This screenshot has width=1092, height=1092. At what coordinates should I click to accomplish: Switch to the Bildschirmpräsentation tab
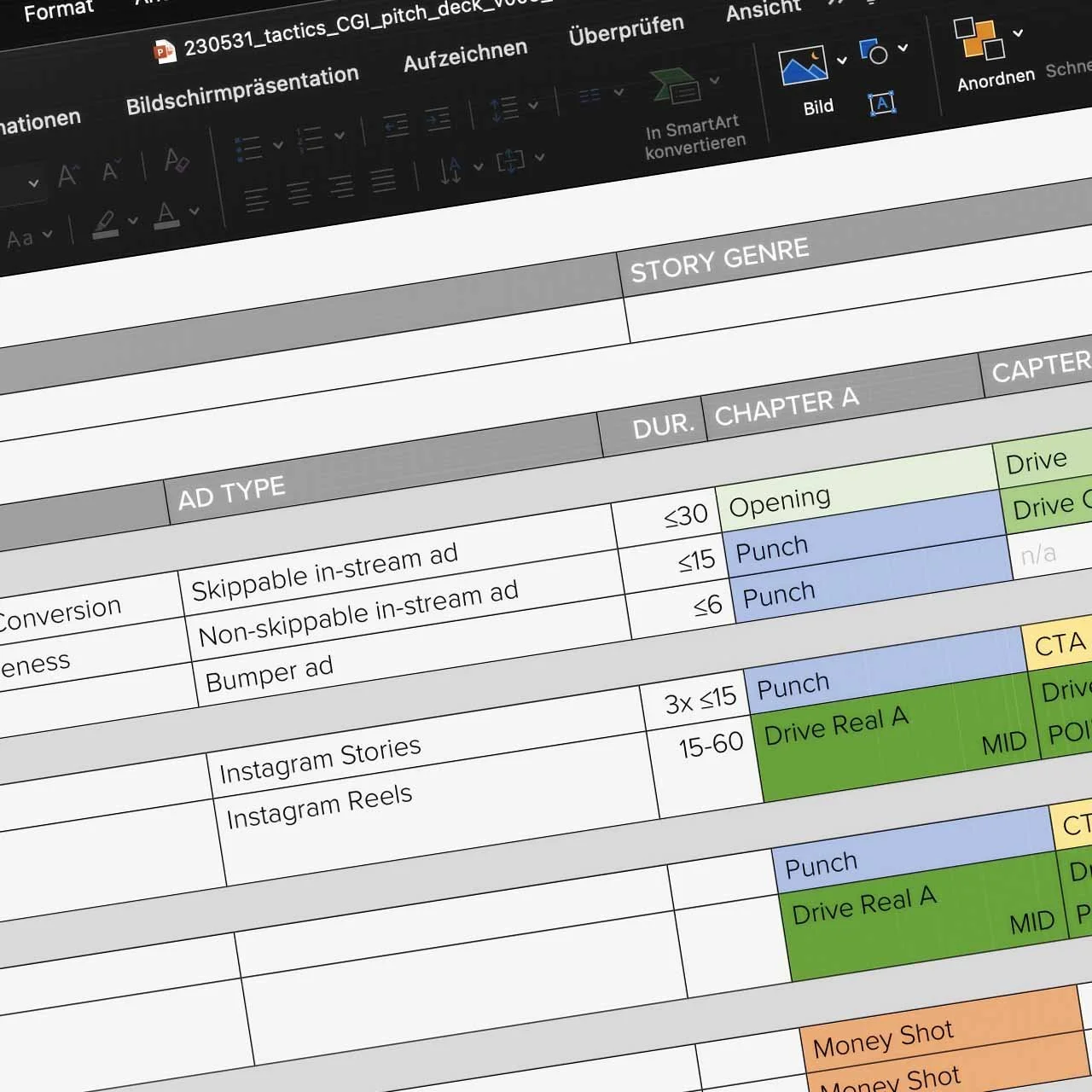pos(242,90)
